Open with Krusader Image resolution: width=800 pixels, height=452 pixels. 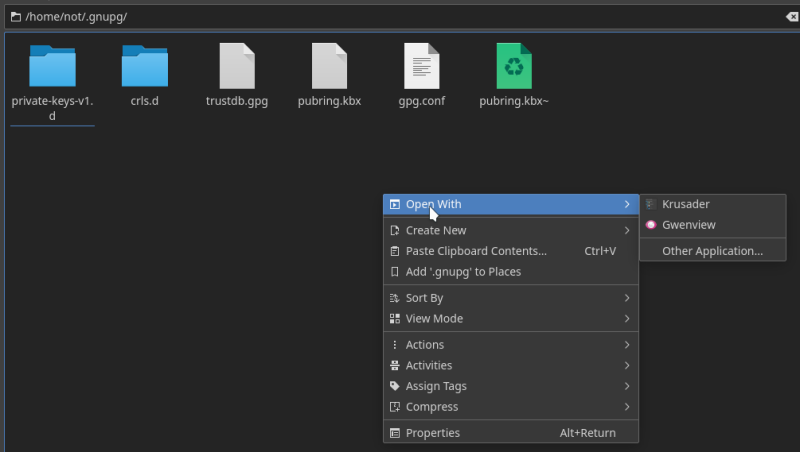[713, 204]
